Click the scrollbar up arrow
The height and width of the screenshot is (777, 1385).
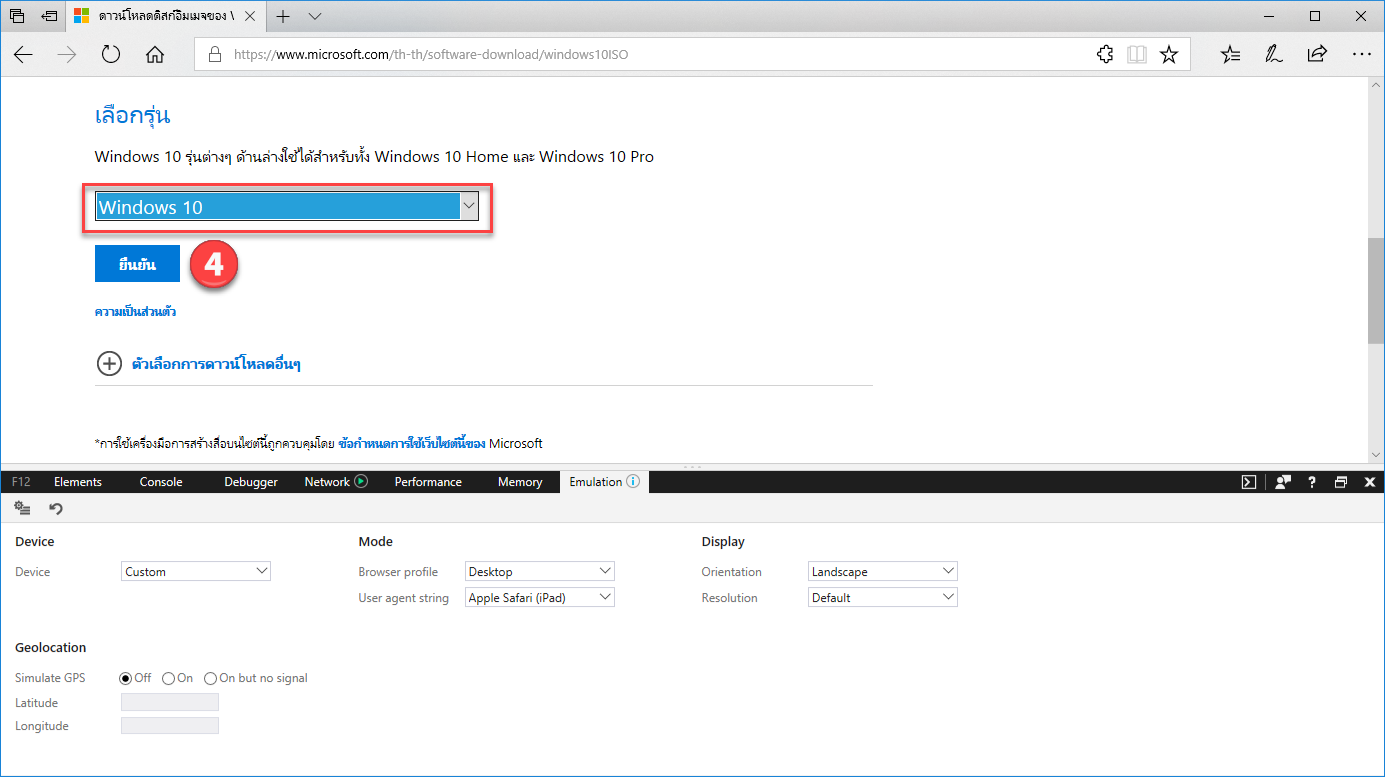1376,85
